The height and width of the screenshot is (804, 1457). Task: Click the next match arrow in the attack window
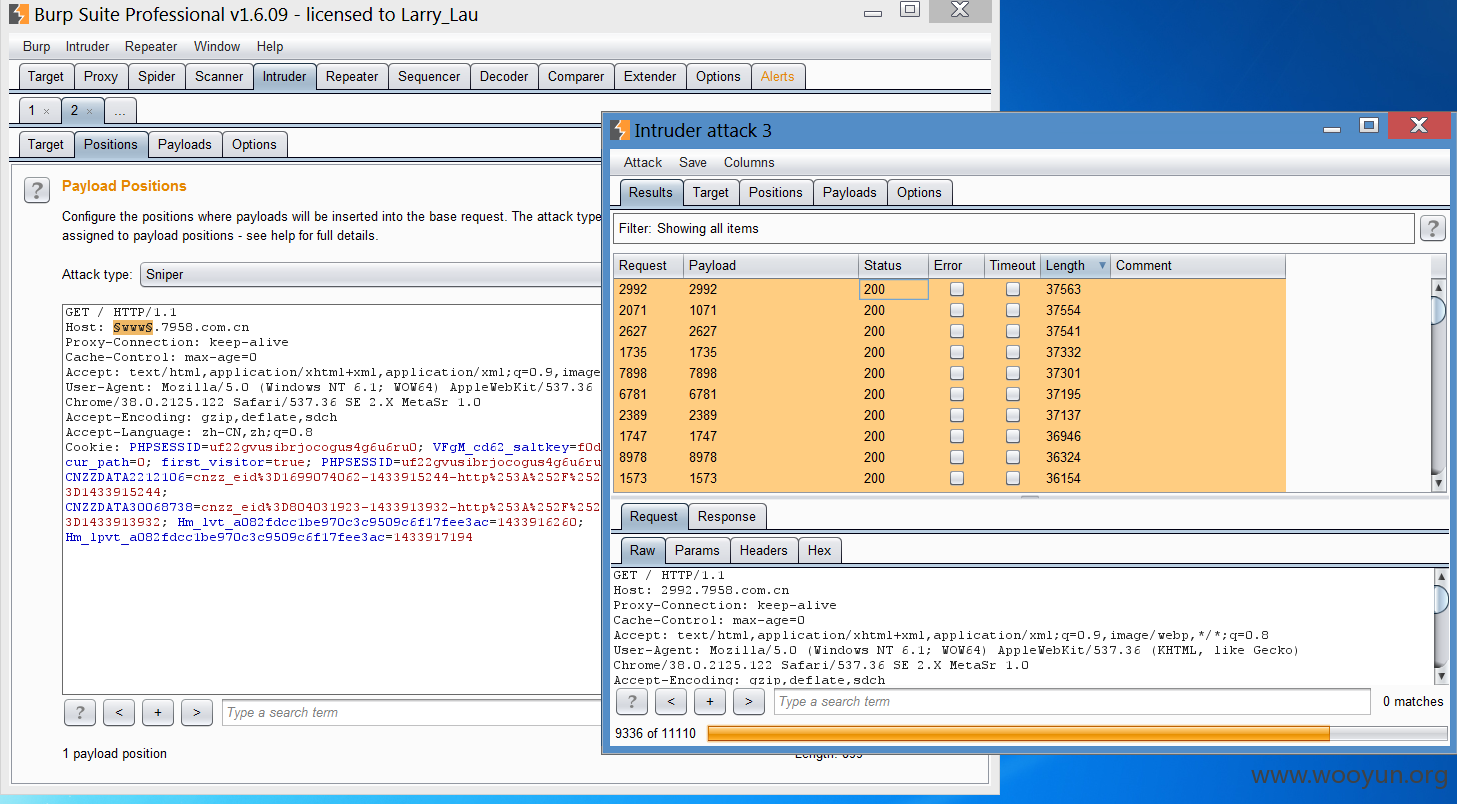[x=749, y=701]
